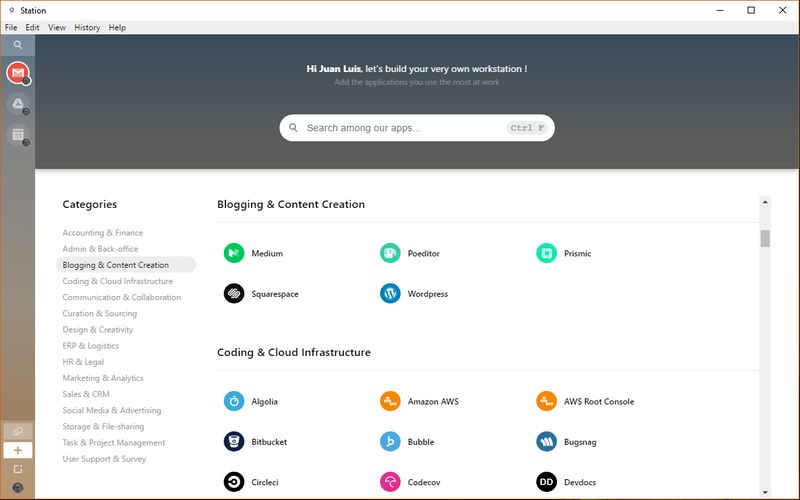
Task: Maximize the Station window
Action: click(751, 10)
